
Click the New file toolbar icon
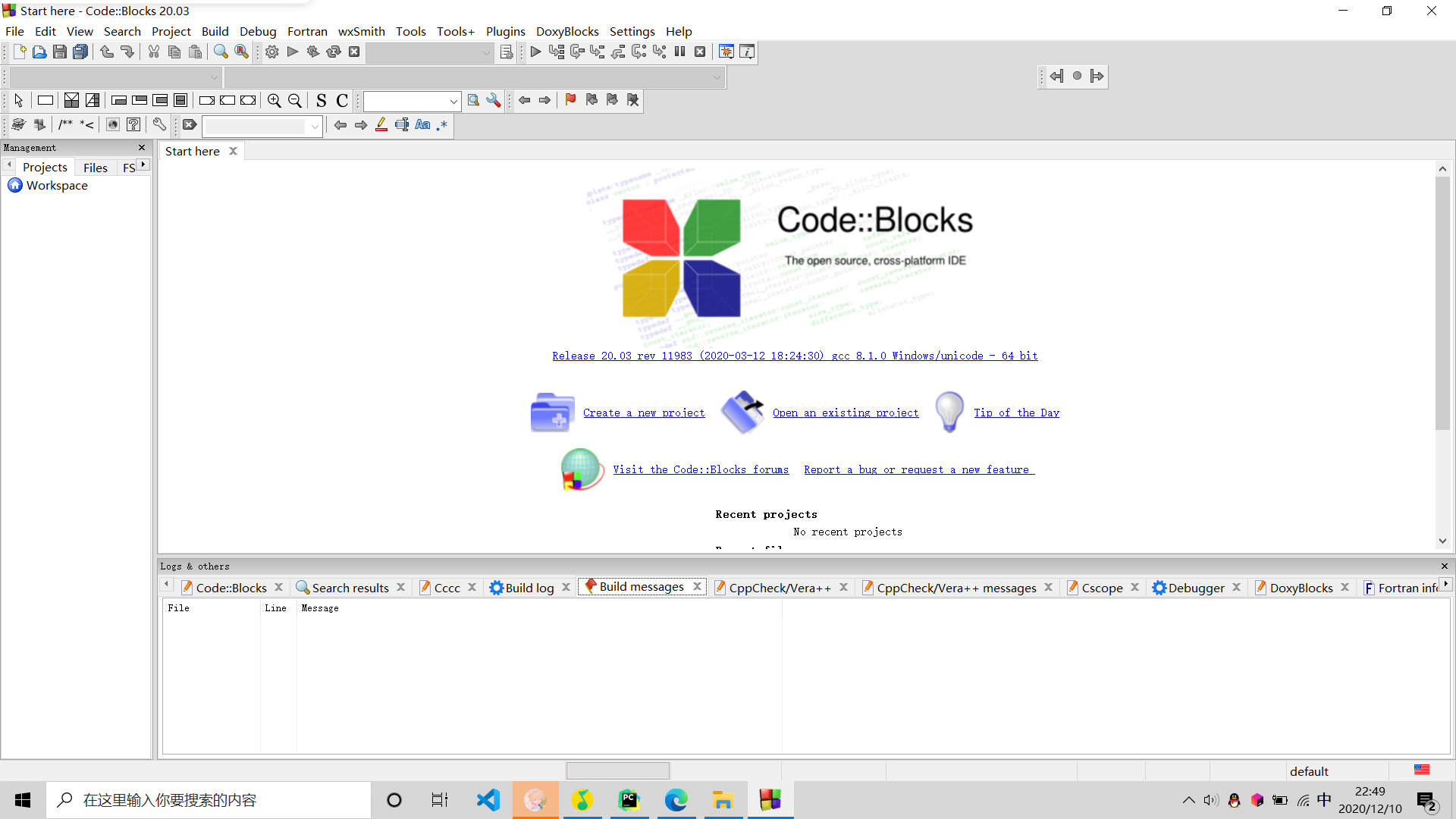pos(20,52)
